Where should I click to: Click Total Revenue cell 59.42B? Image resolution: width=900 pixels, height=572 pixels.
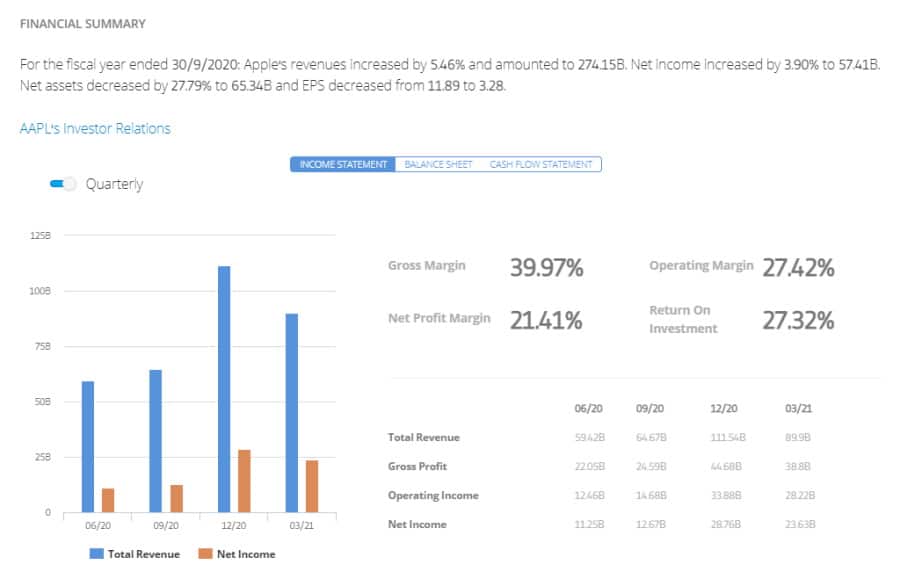click(x=589, y=437)
